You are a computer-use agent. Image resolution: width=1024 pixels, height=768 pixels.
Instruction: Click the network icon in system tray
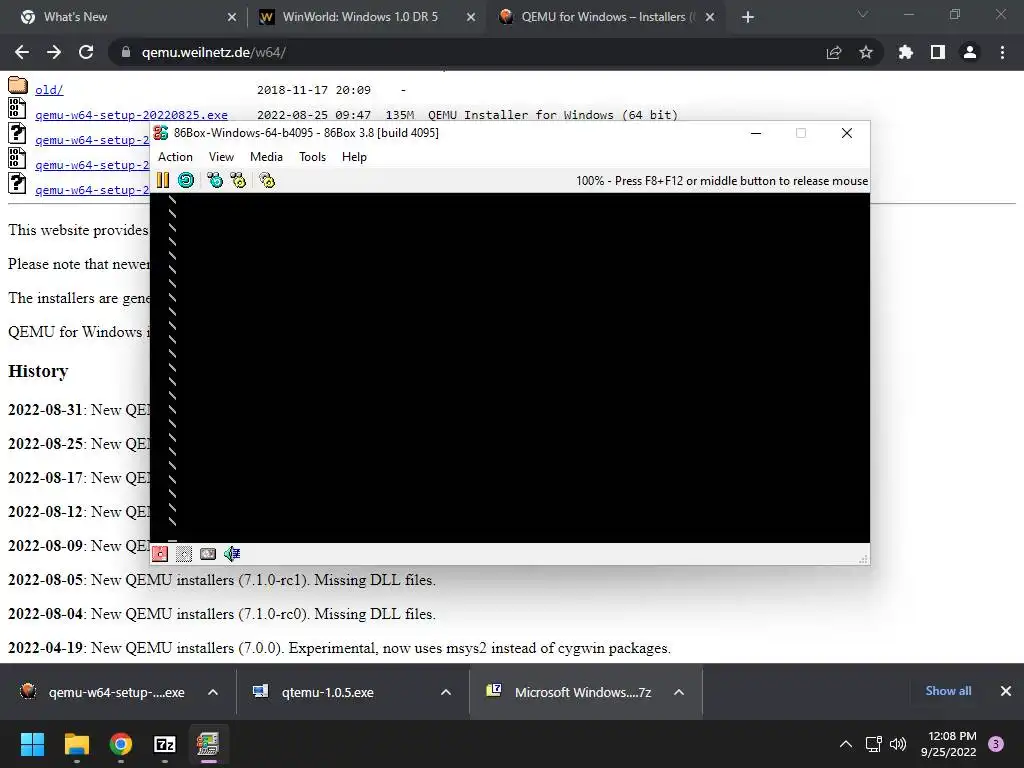pos(873,744)
